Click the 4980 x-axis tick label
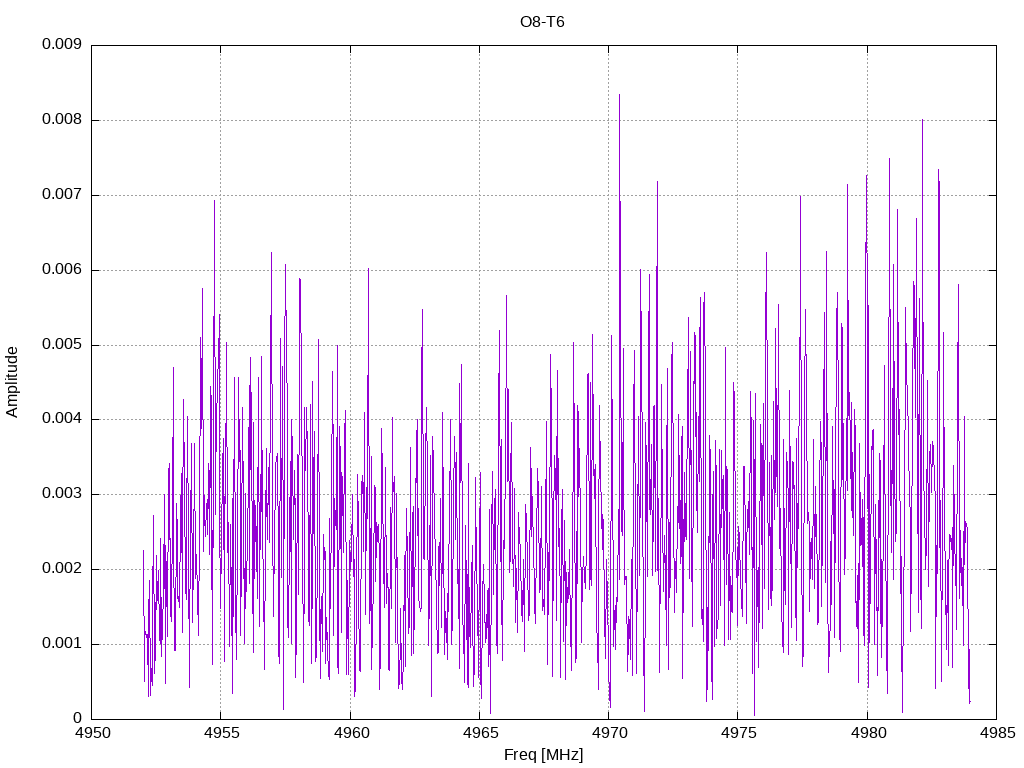Viewport: 1024px width, 768px height. [868, 733]
